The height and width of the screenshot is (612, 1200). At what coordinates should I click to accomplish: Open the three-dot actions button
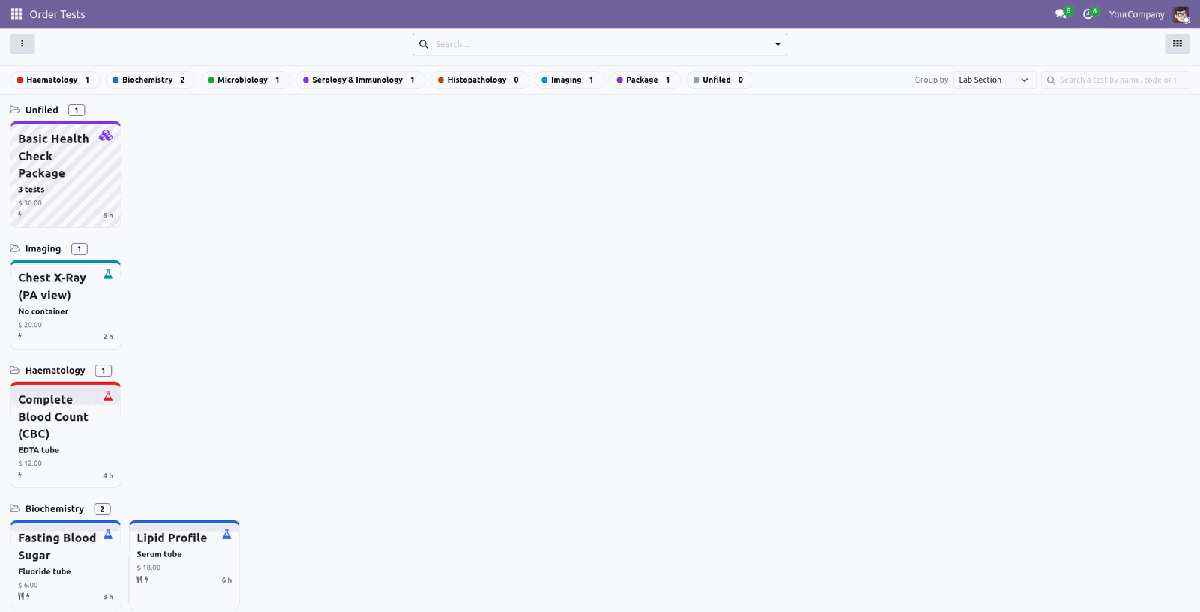[x=22, y=44]
